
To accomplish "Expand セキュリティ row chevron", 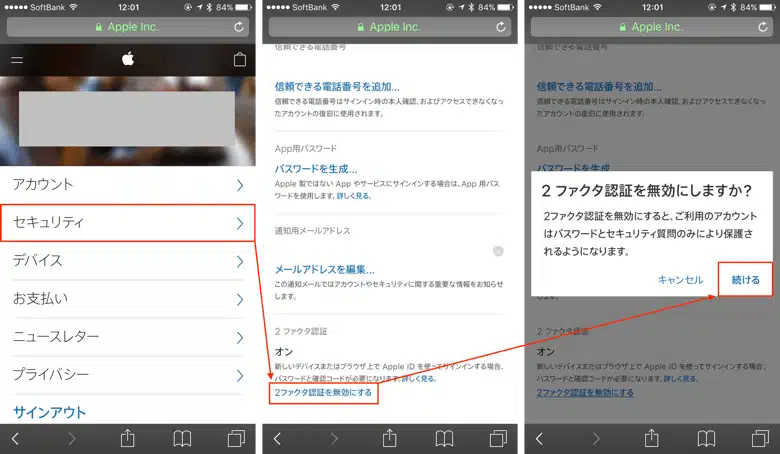I will point(240,223).
